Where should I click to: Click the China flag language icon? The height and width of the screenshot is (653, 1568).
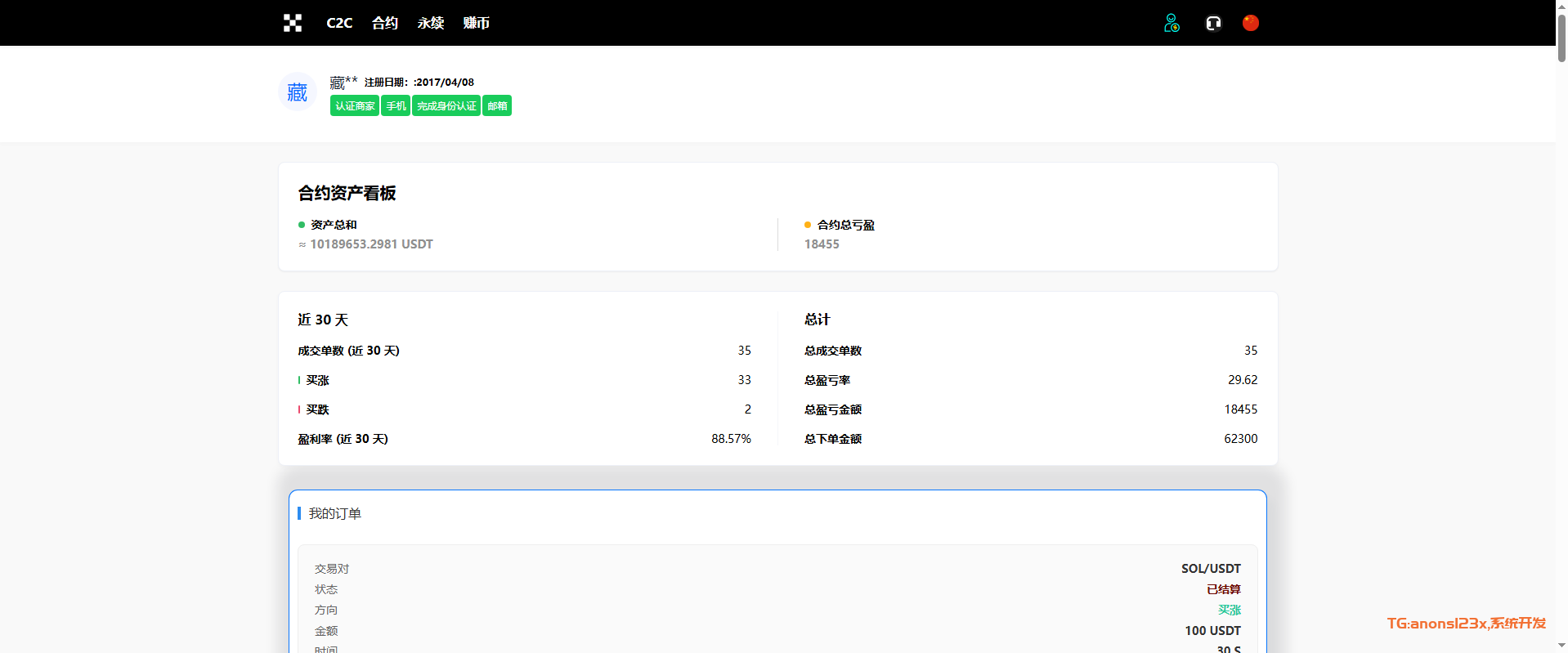tap(1250, 23)
